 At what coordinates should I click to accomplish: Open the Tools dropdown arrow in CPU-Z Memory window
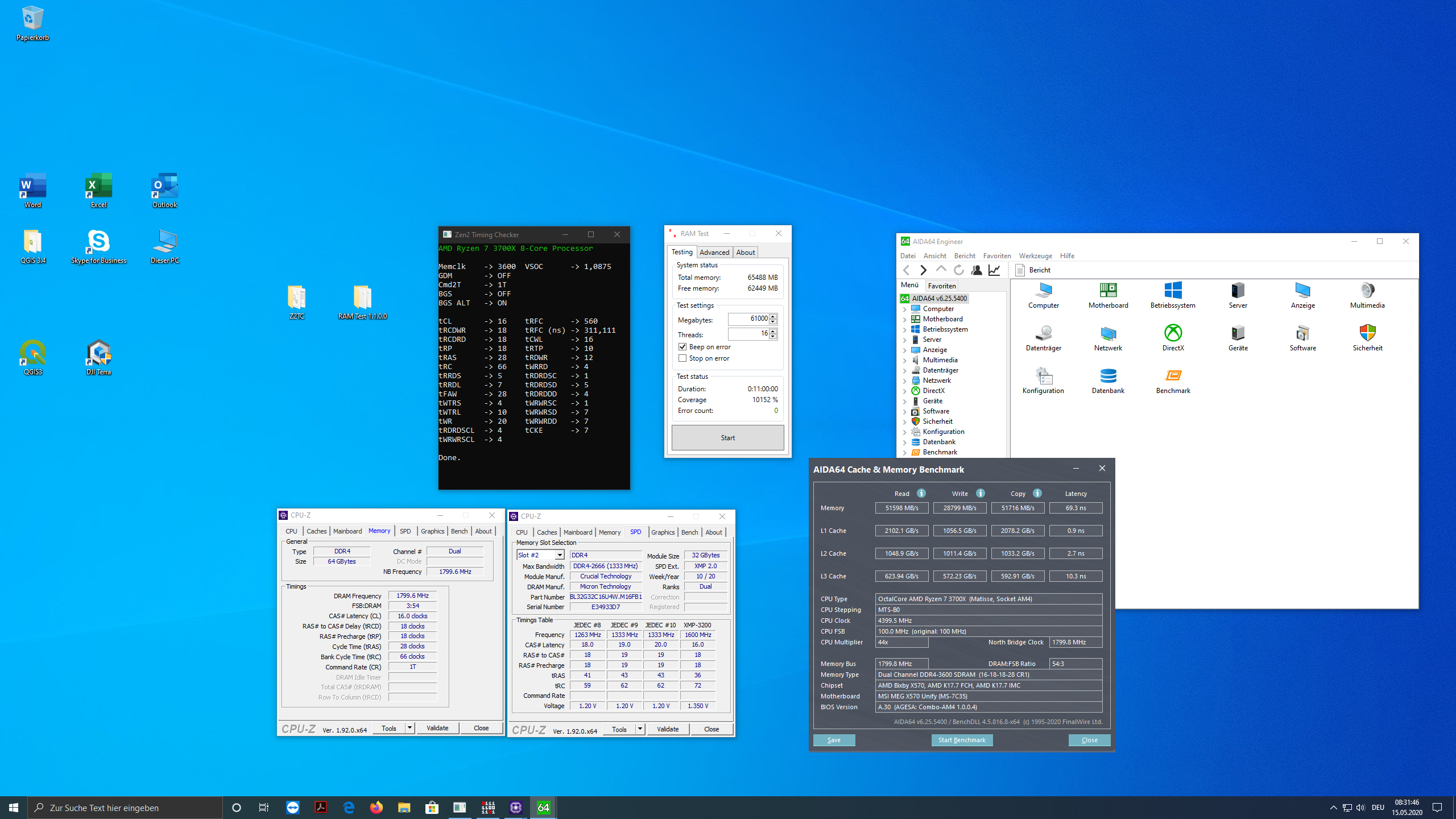pyautogui.click(x=409, y=728)
